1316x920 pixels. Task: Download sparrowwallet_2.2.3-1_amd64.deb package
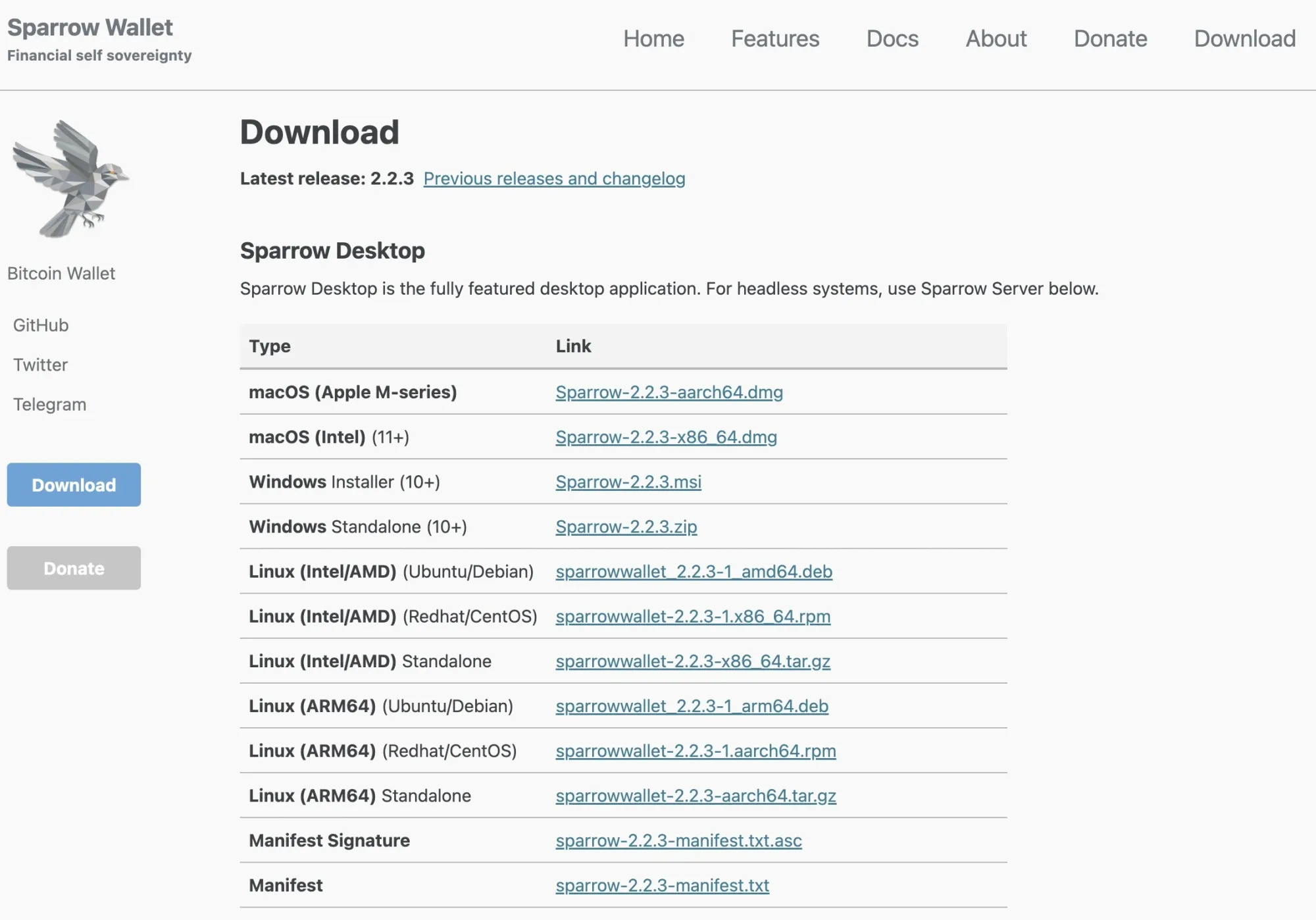click(x=694, y=571)
